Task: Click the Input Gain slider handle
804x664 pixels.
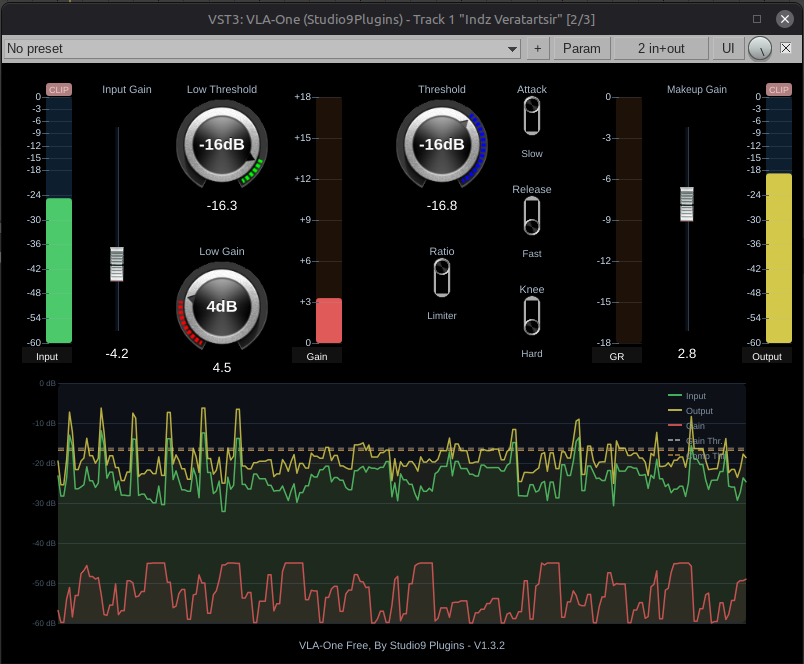Action: point(117,264)
